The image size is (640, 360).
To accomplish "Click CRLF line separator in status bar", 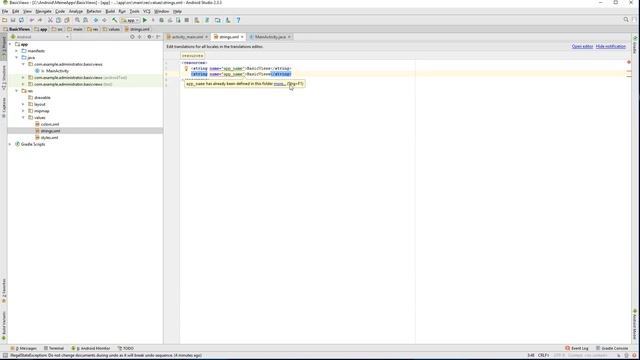I will pos(543,355).
